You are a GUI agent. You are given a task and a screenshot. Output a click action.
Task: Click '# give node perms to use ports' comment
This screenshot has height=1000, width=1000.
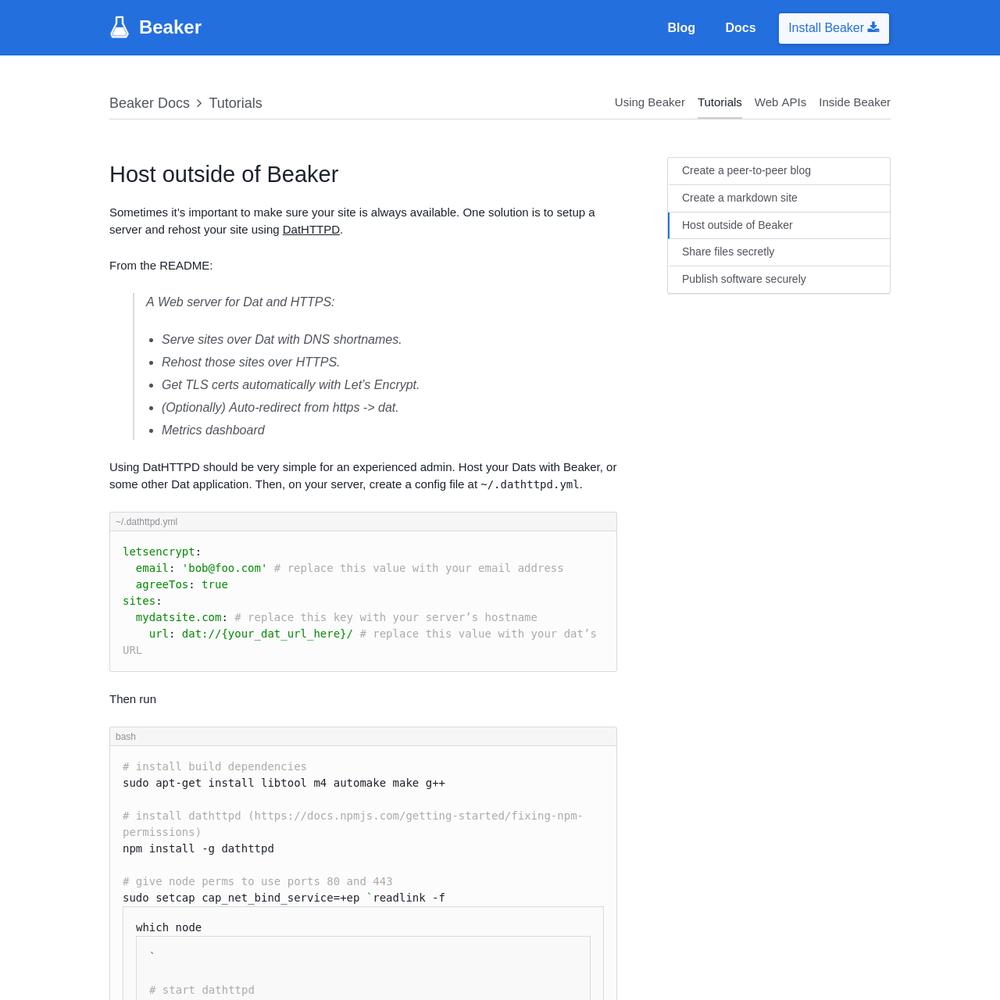coord(257,881)
